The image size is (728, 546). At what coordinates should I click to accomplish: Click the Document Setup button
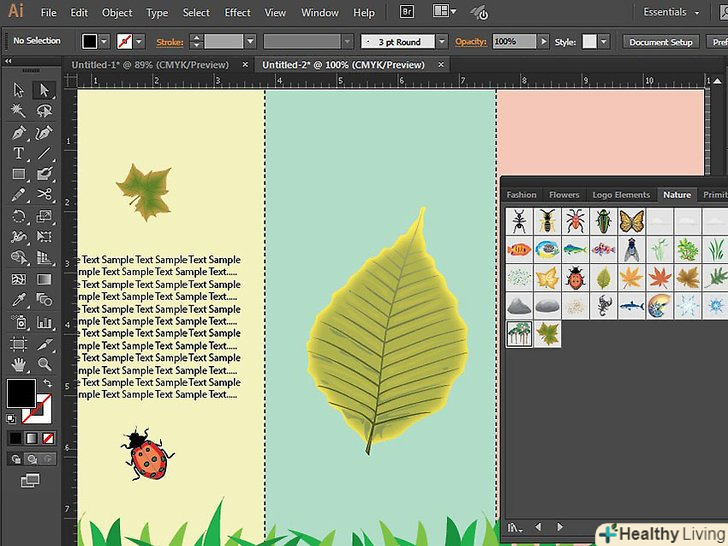tap(660, 42)
